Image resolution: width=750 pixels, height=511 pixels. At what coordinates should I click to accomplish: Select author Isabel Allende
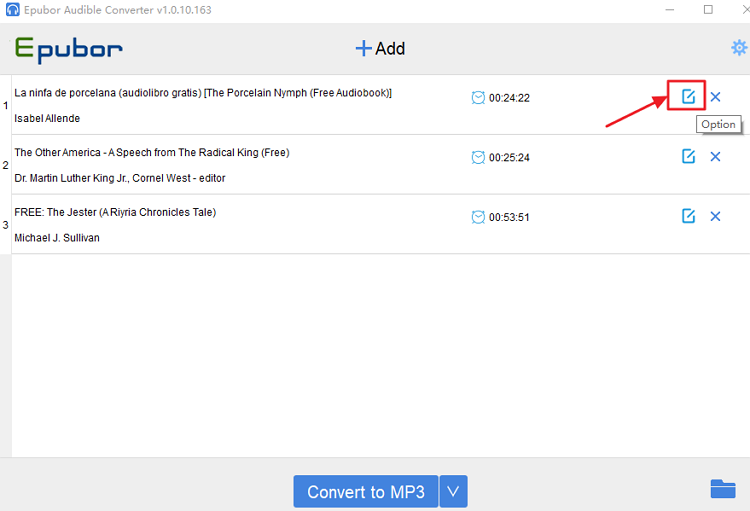(47, 118)
